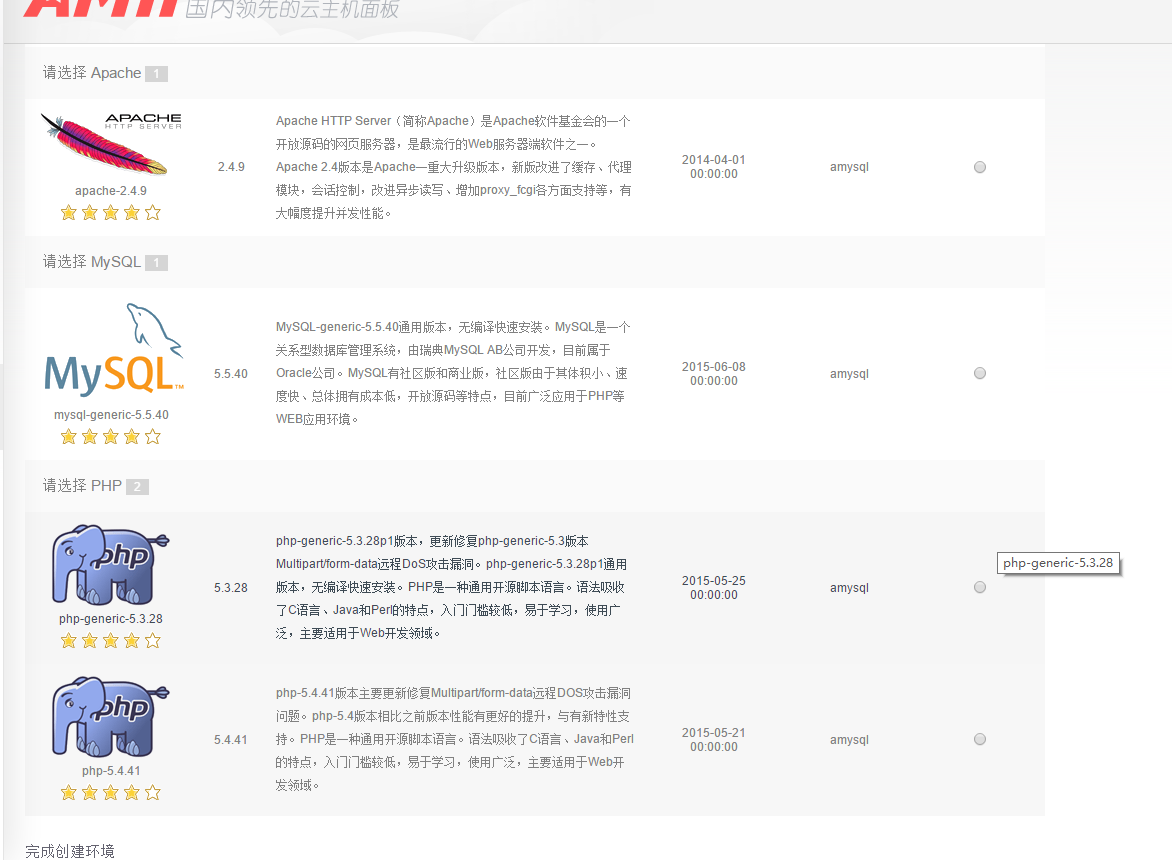
Task: Click the mysql-generic-5.5.40 name label
Action: [x=110, y=414]
